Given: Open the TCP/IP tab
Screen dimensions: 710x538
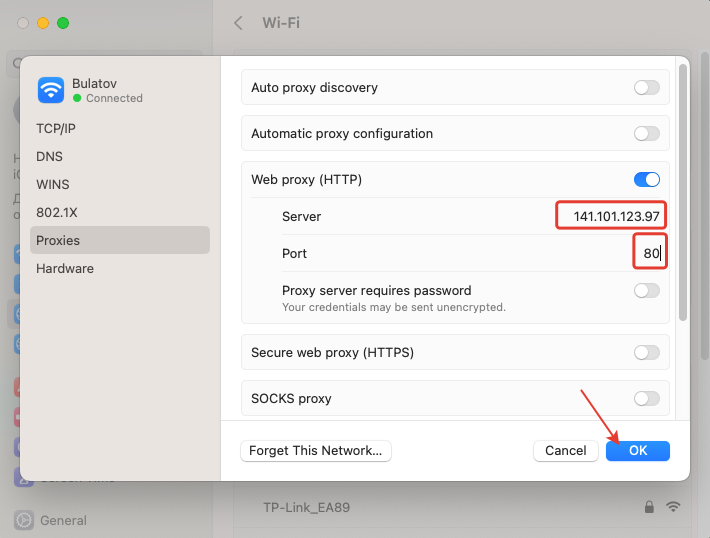Looking at the screenshot, I should 56,129.
